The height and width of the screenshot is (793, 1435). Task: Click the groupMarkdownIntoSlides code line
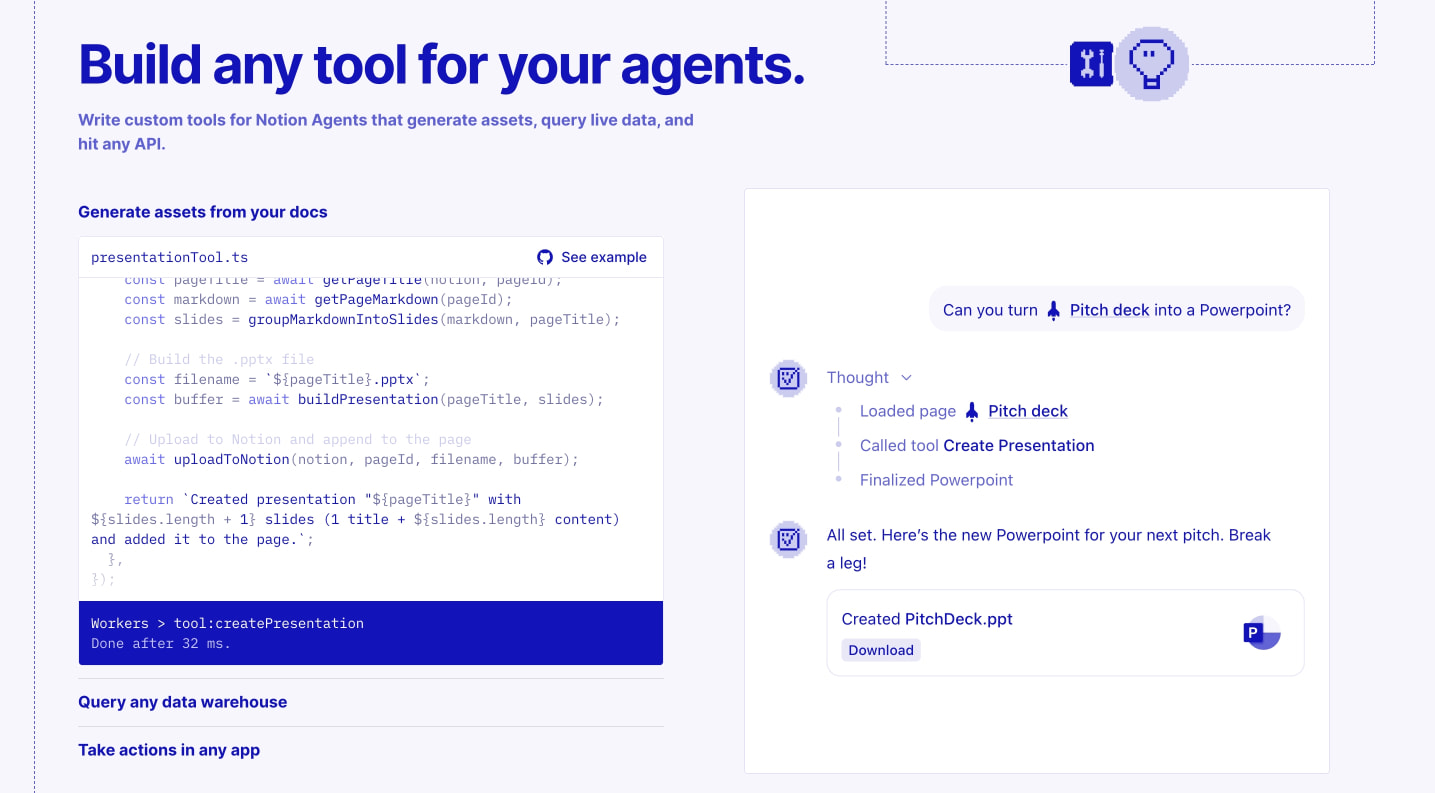pos(372,319)
